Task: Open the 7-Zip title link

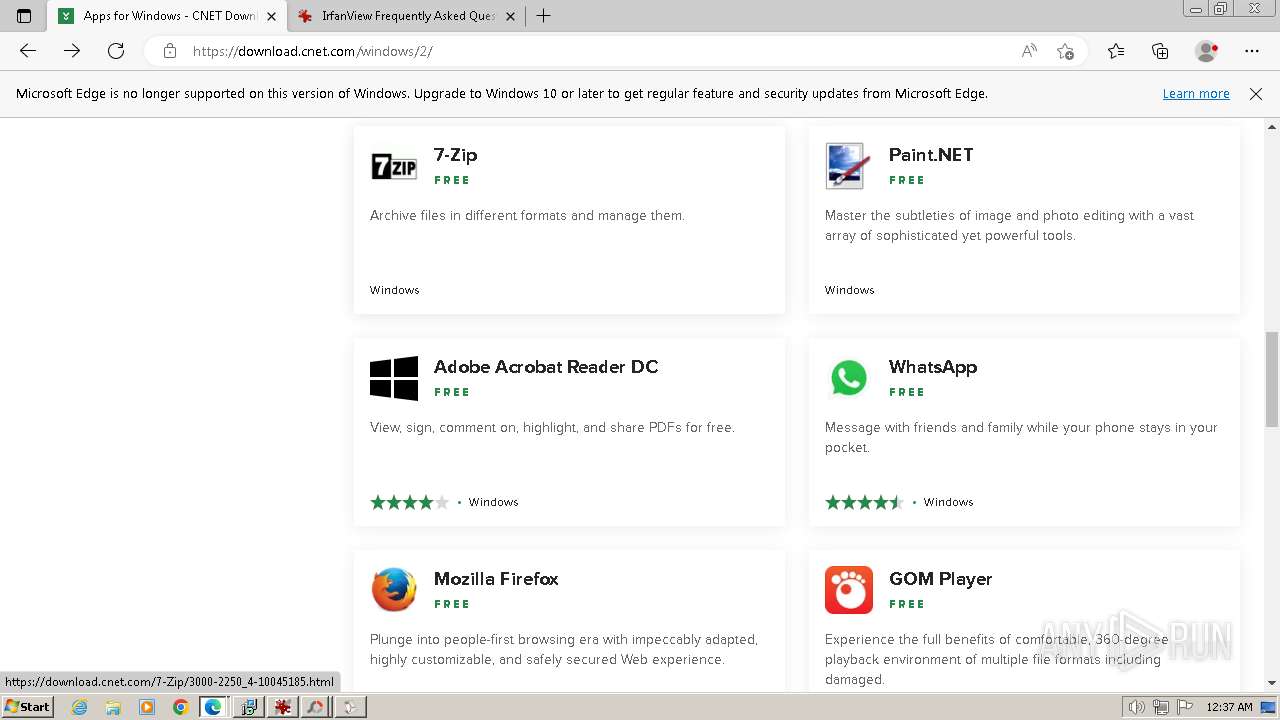Action: 456,155
